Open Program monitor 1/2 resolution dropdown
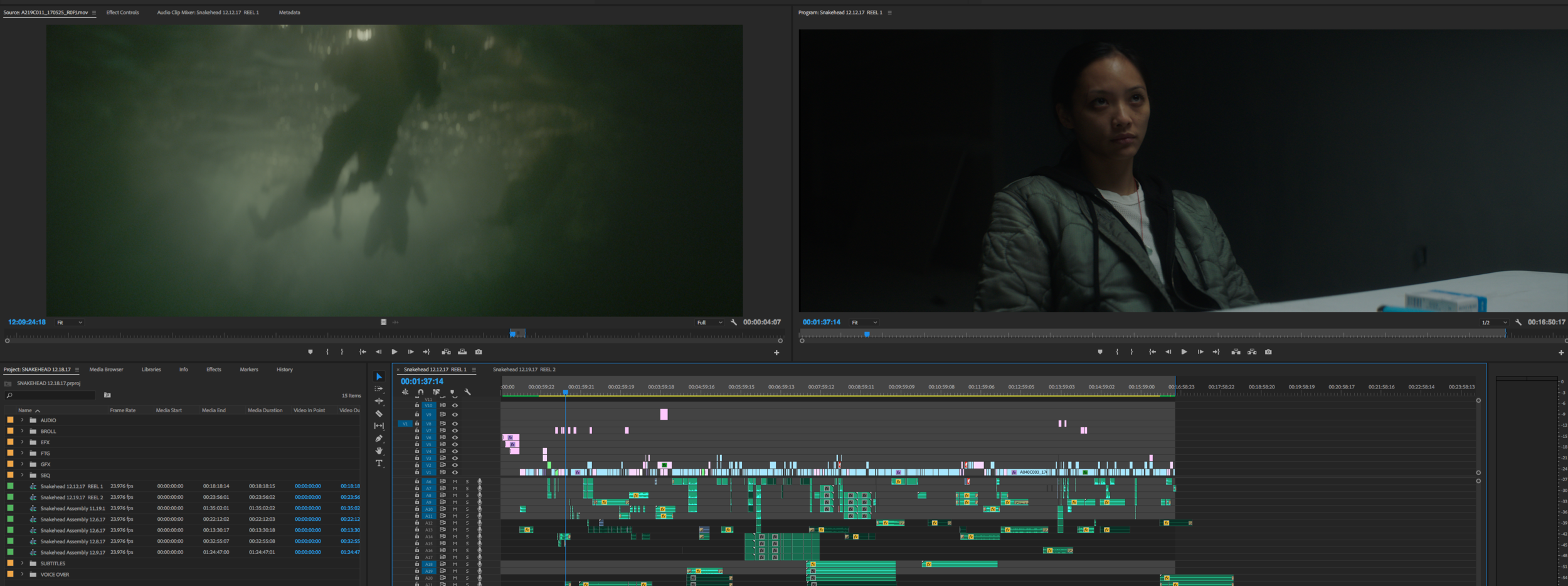 [x=1495, y=322]
